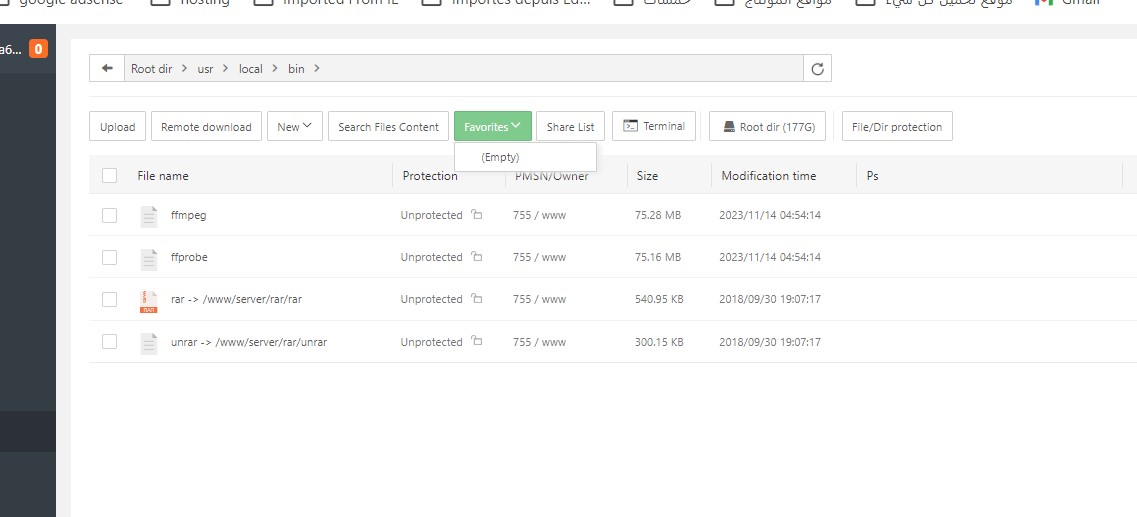This screenshot has width=1137, height=517.
Task: Click the lock icon in ffprobe row
Action: pos(476,257)
